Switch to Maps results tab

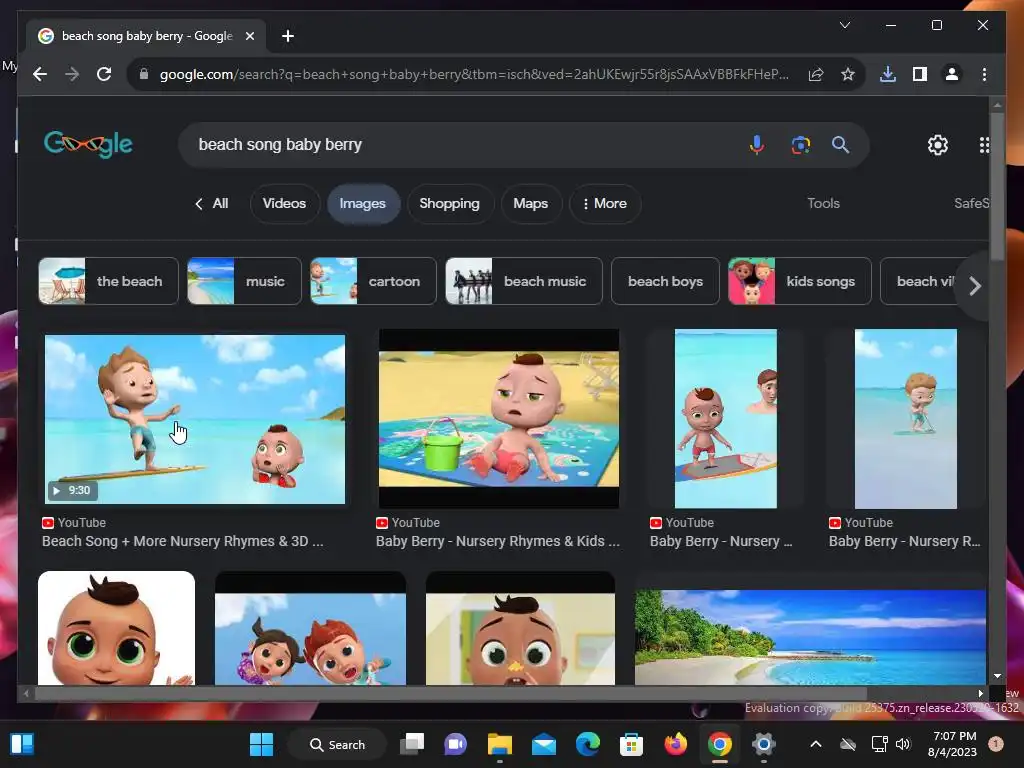[x=530, y=204]
